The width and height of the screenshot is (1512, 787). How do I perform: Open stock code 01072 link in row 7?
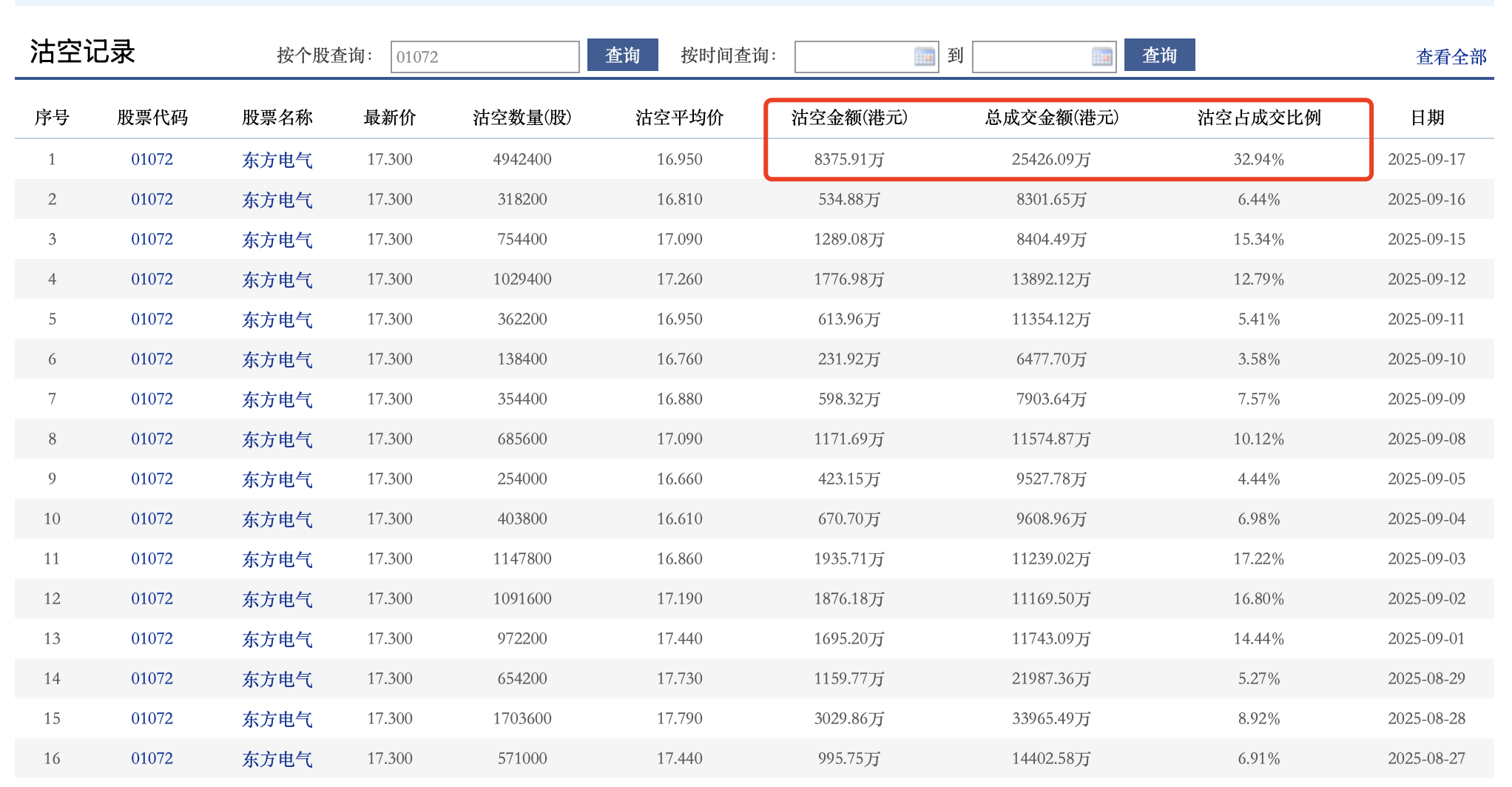click(x=152, y=399)
